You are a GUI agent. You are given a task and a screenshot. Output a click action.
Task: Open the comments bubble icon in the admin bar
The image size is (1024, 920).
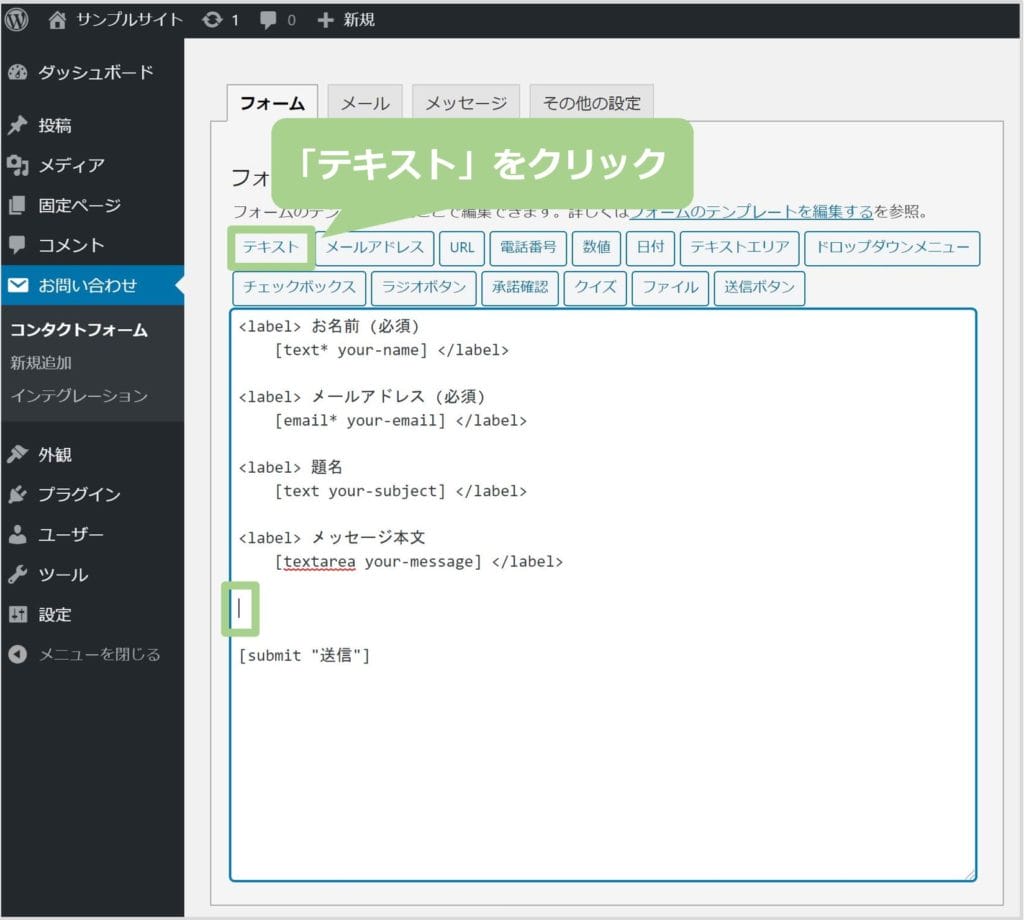268,20
